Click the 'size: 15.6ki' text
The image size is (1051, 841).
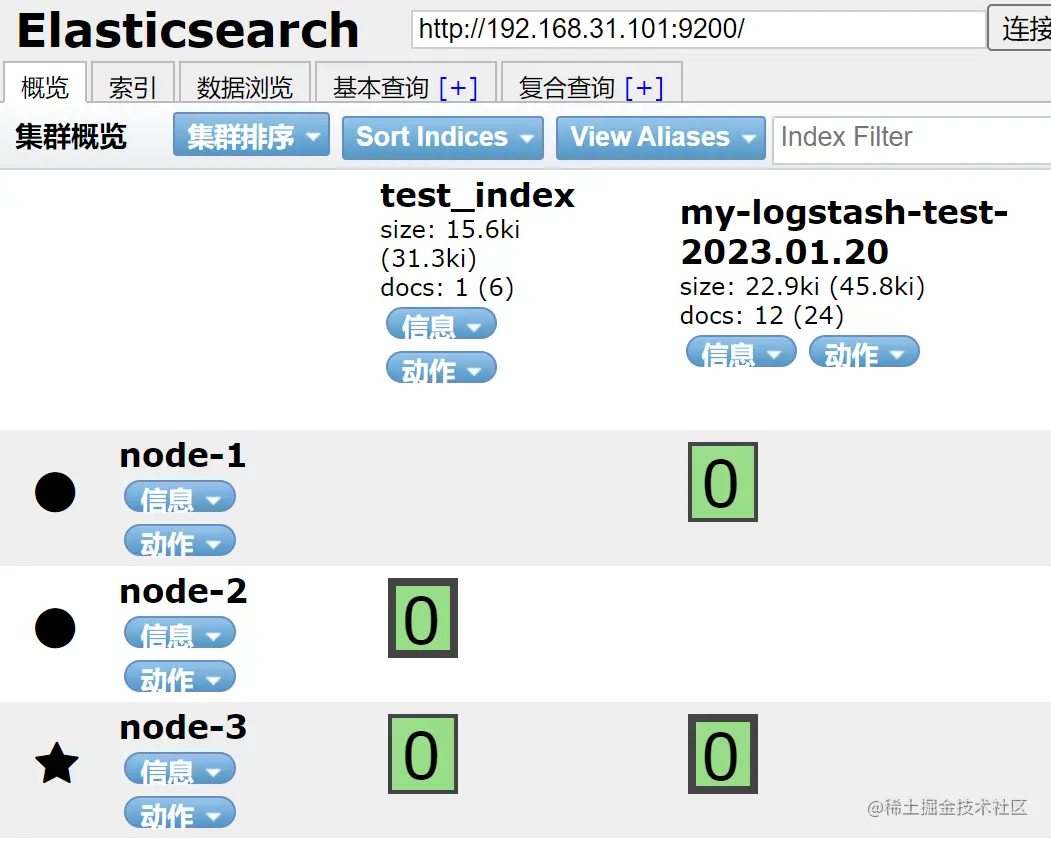450,229
